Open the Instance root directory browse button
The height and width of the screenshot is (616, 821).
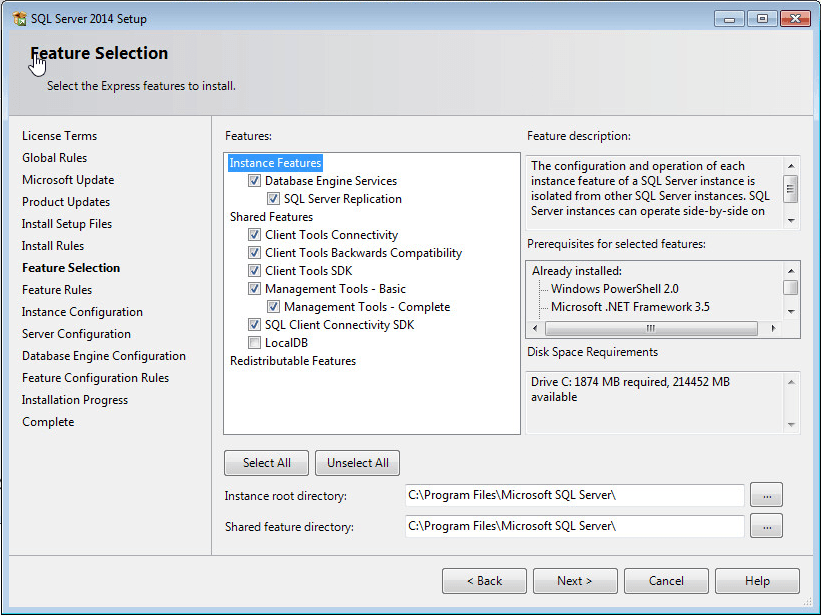[766, 495]
